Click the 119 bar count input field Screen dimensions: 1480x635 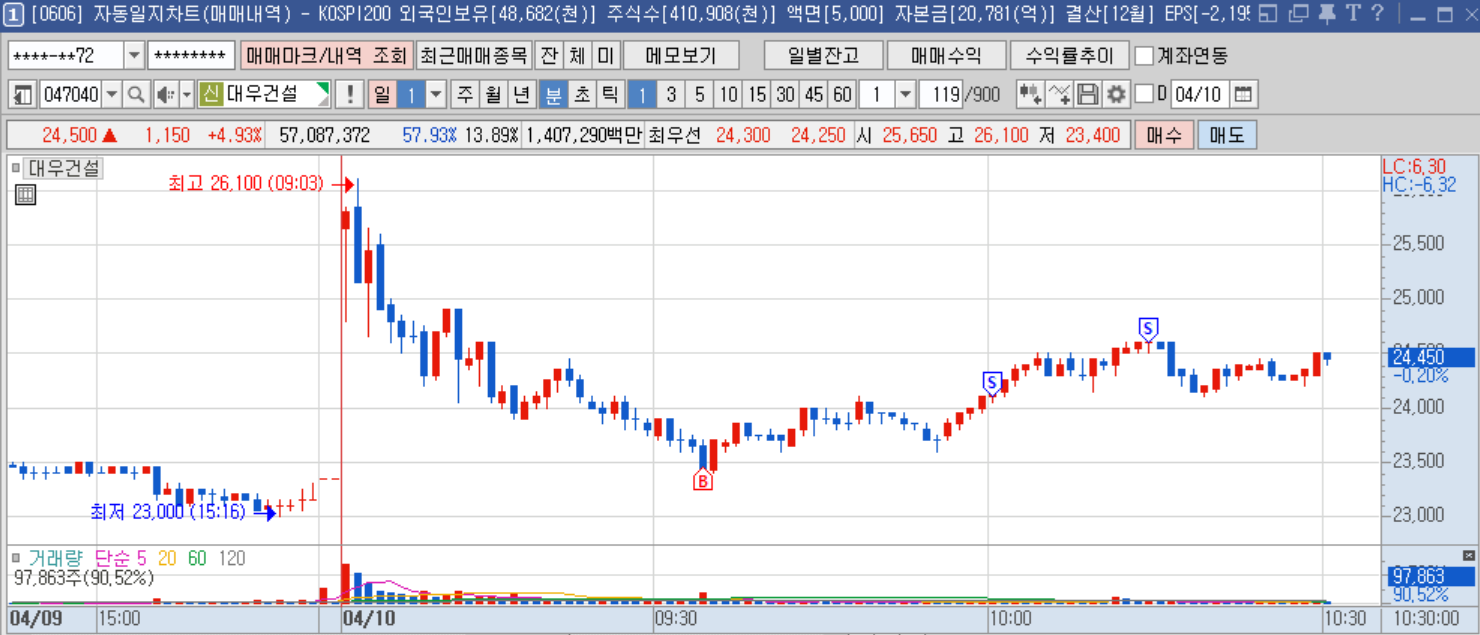point(941,95)
